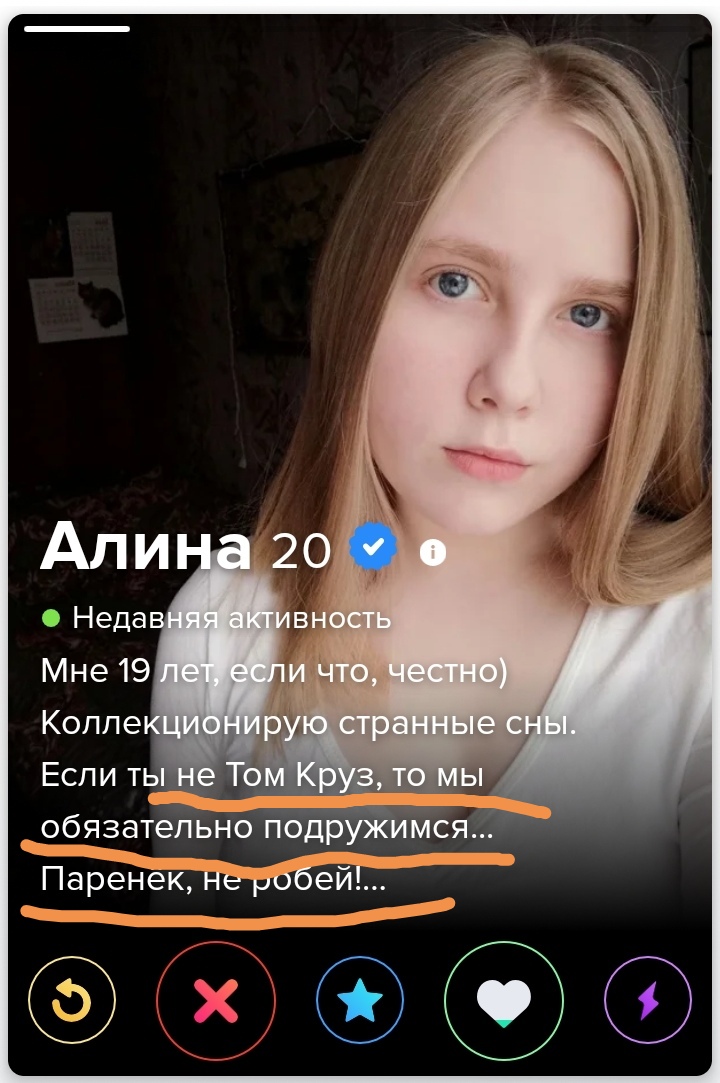Click the Если ты не Том Круз line
The height and width of the screenshot is (1083, 720).
[263, 775]
